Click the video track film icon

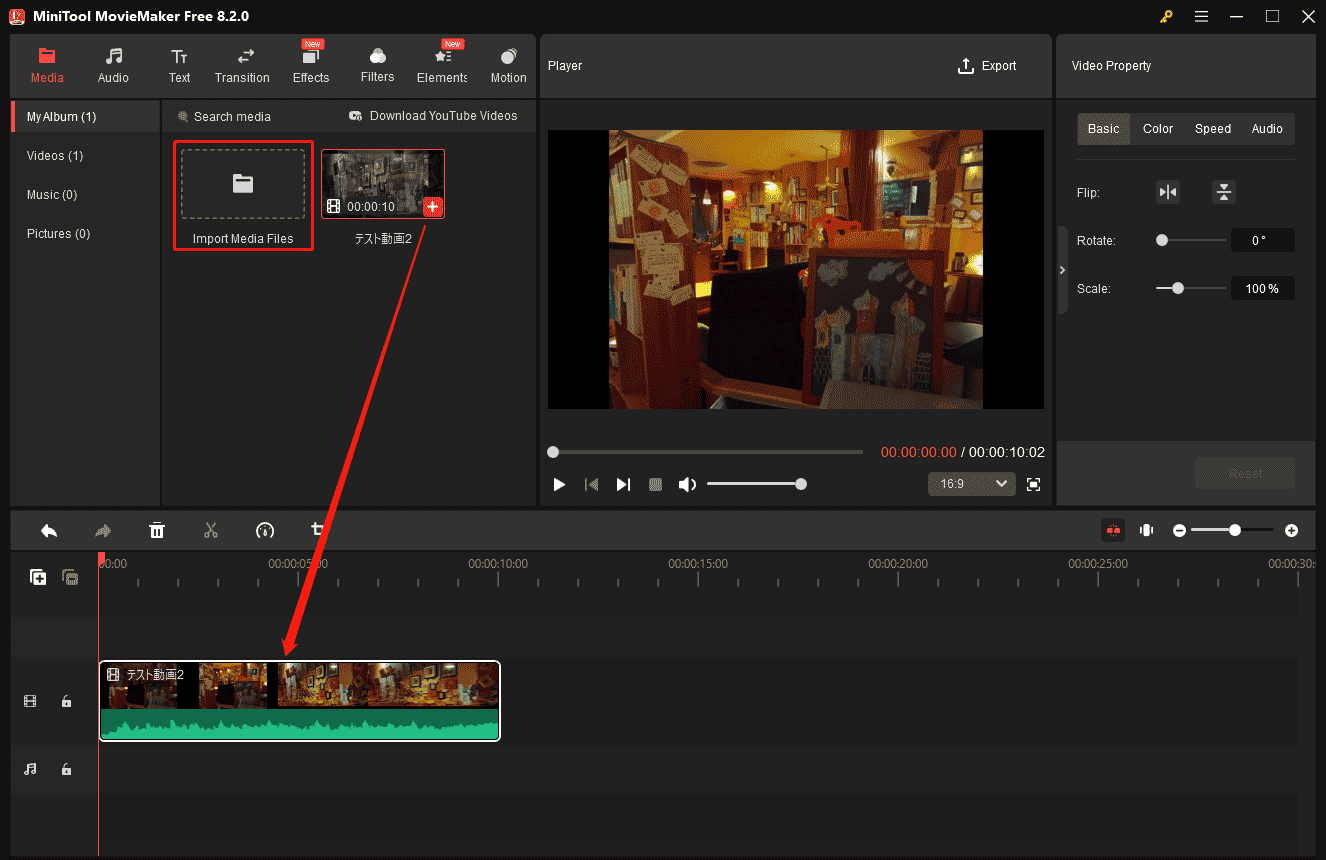pos(30,702)
